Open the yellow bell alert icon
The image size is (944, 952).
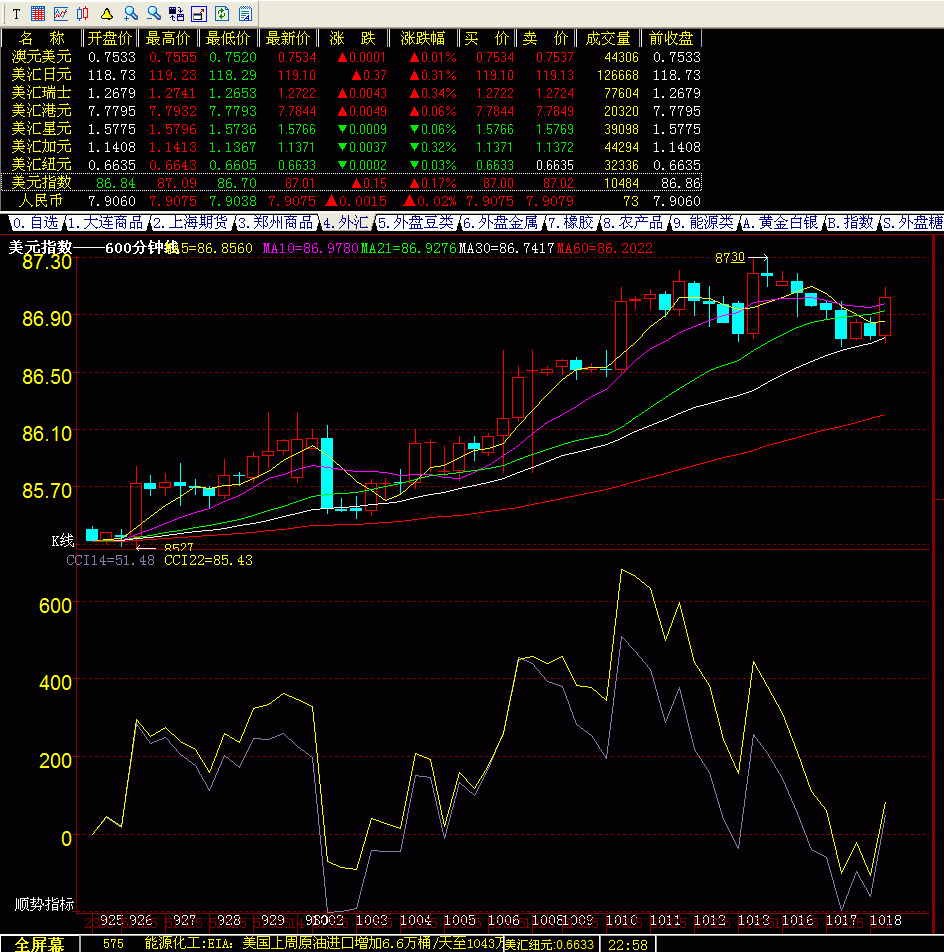pos(107,13)
